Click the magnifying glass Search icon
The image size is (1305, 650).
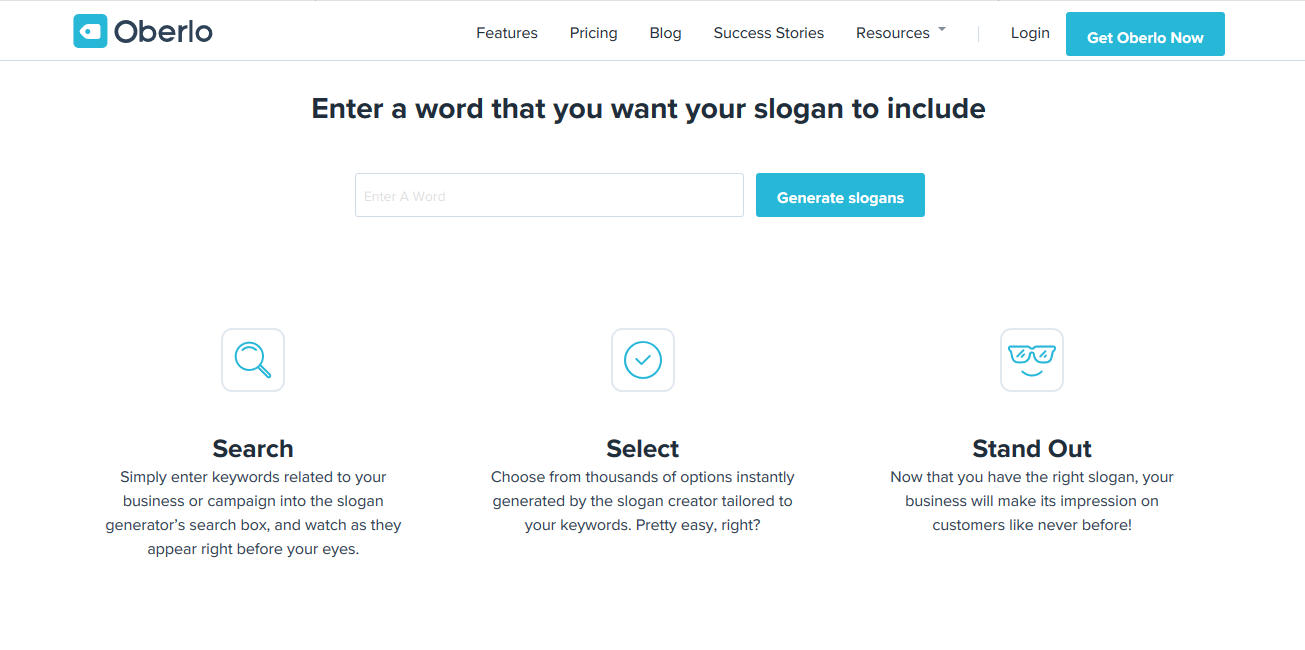pyautogui.click(x=253, y=360)
